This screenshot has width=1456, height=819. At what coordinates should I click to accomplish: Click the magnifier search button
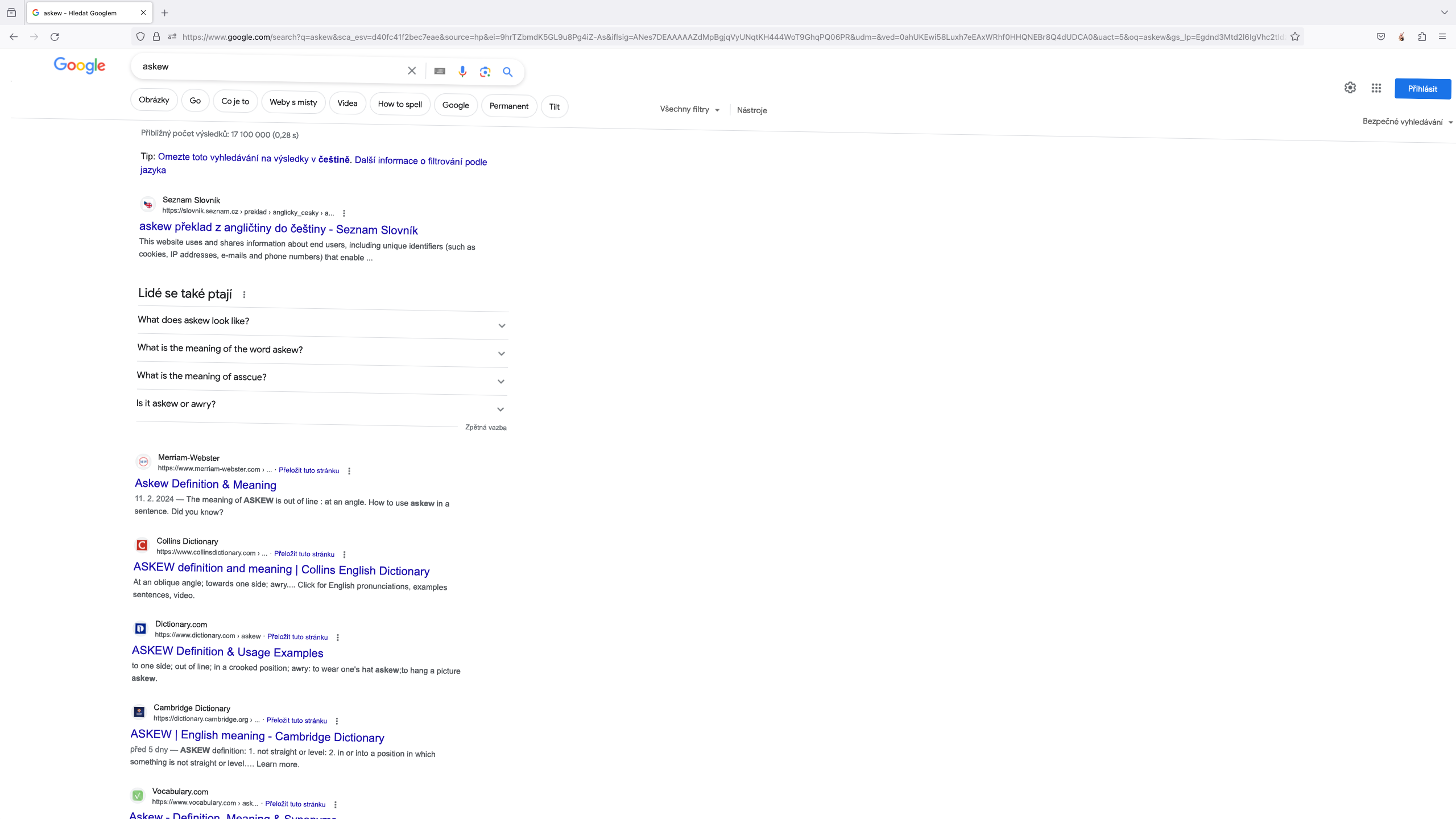click(x=507, y=72)
